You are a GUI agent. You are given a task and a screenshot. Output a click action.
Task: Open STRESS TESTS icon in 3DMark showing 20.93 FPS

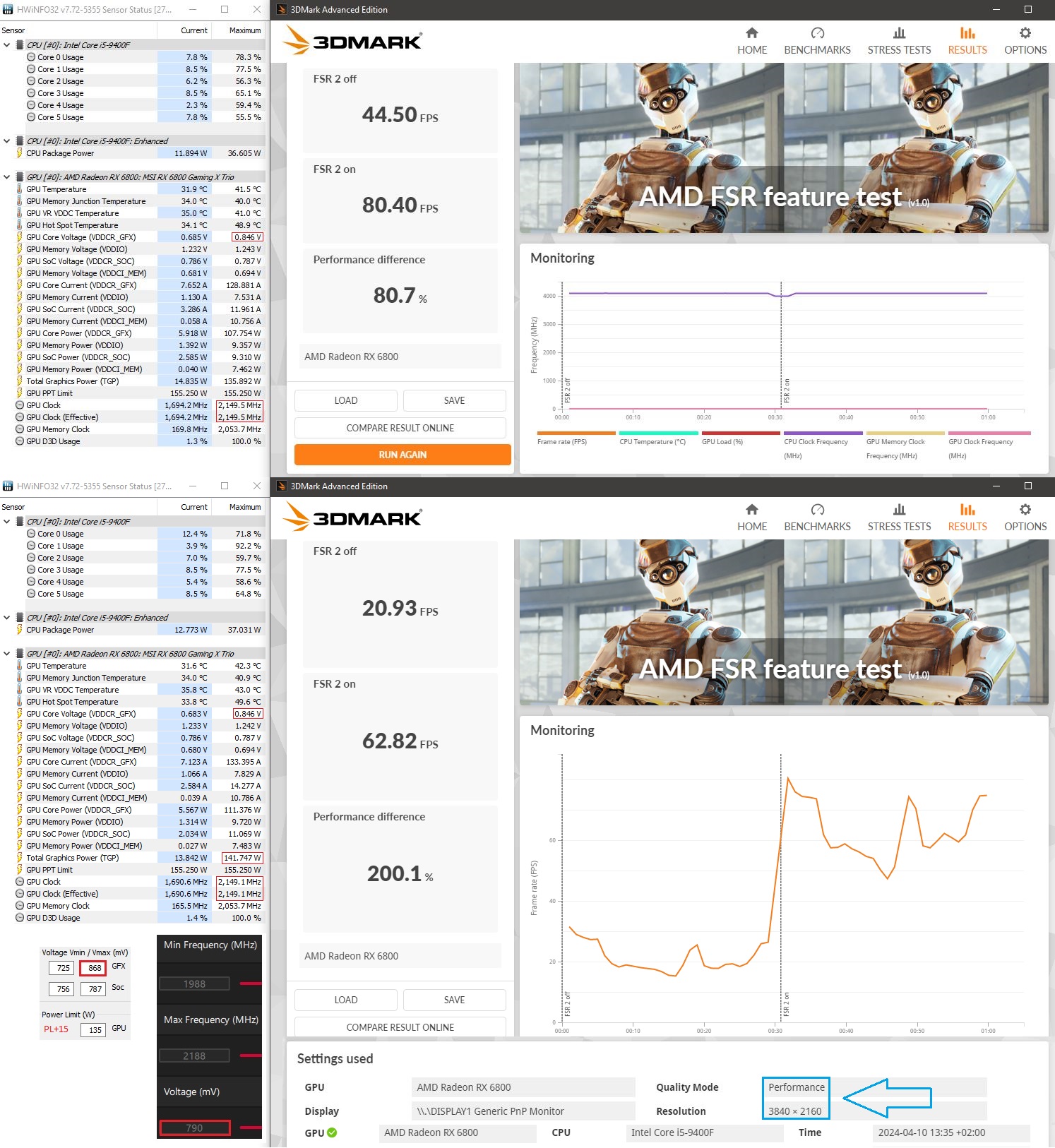(899, 510)
